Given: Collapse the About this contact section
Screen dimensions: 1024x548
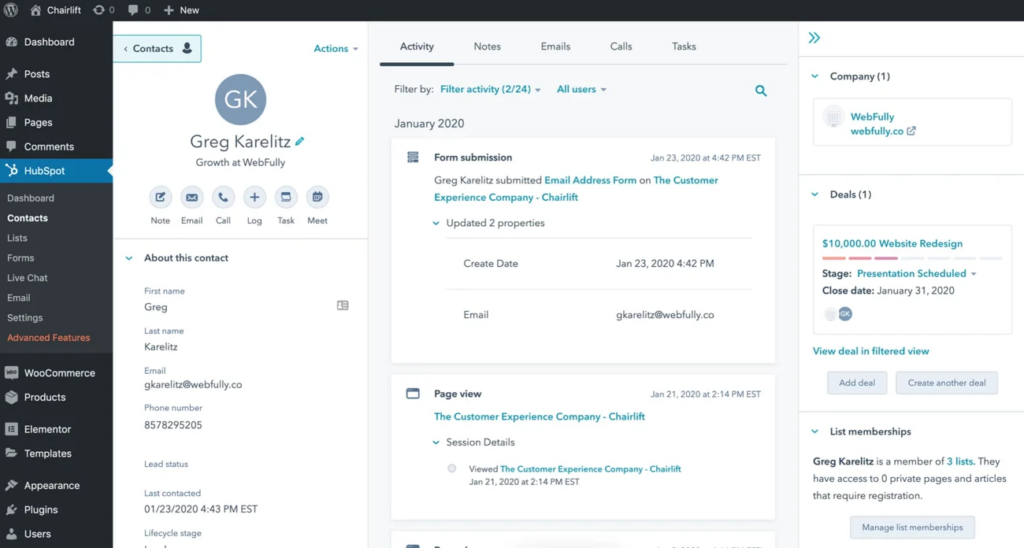Looking at the screenshot, I should coord(128,258).
